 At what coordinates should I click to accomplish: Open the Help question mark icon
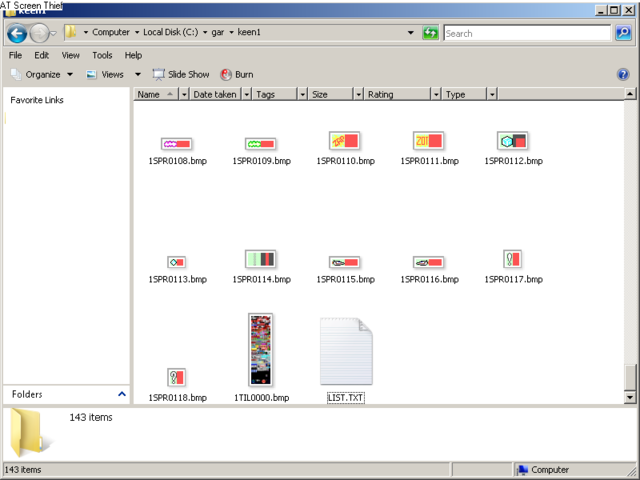point(623,74)
